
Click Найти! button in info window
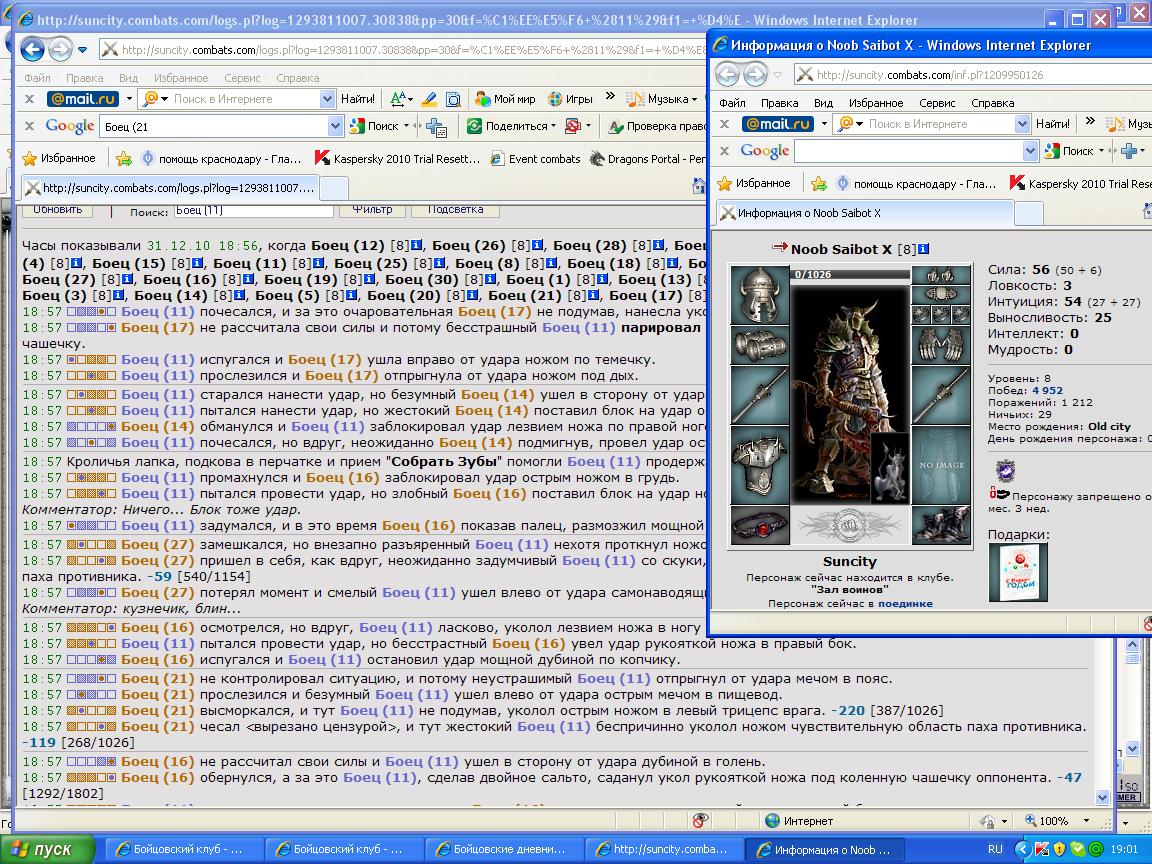[1053, 123]
